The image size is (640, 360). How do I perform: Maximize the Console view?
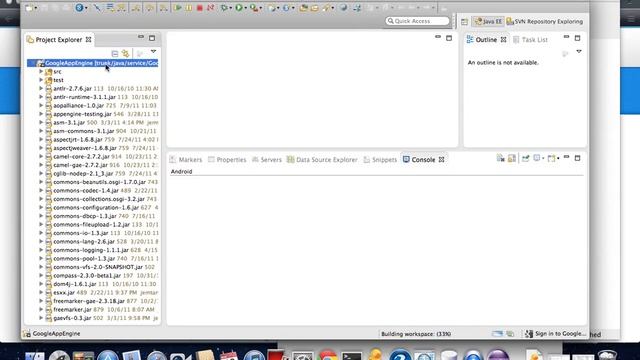point(577,158)
